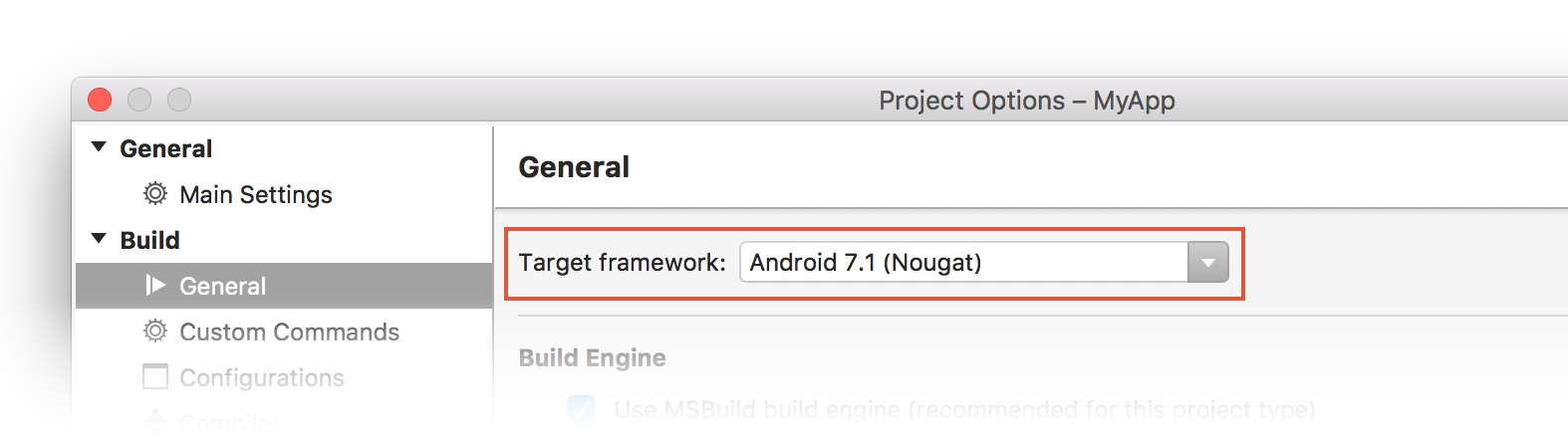The height and width of the screenshot is (448, 1568).
Task: Click the Build section header label
Action: pyautogui.click(x=150, y=240)
